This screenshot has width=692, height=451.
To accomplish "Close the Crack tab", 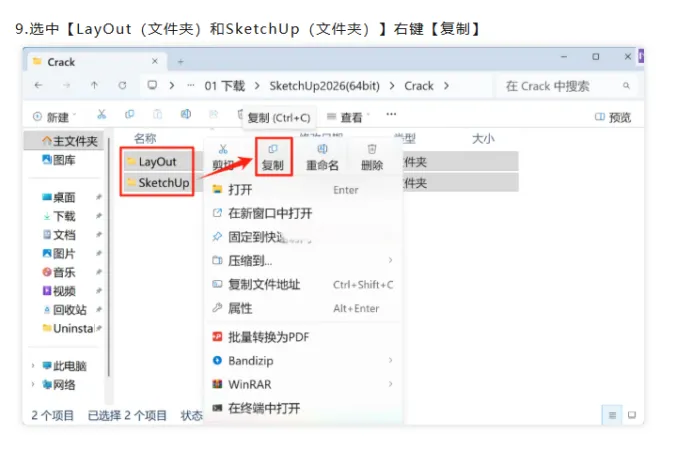I will [x=155, y=61].
